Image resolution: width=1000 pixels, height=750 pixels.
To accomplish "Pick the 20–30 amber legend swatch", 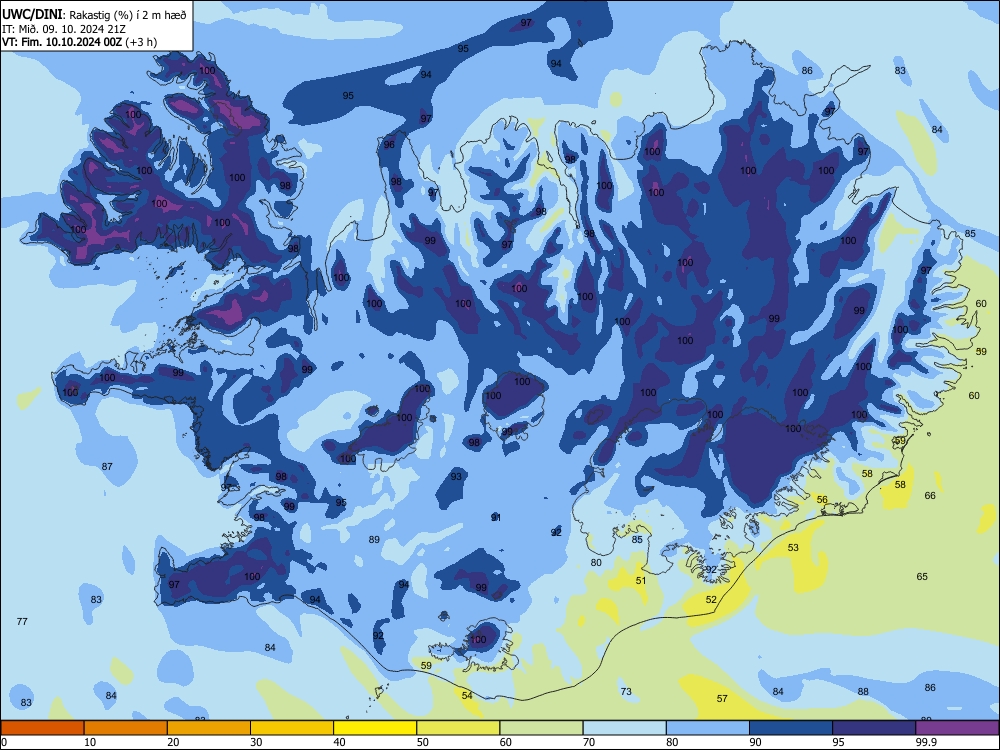I will 209,728.
